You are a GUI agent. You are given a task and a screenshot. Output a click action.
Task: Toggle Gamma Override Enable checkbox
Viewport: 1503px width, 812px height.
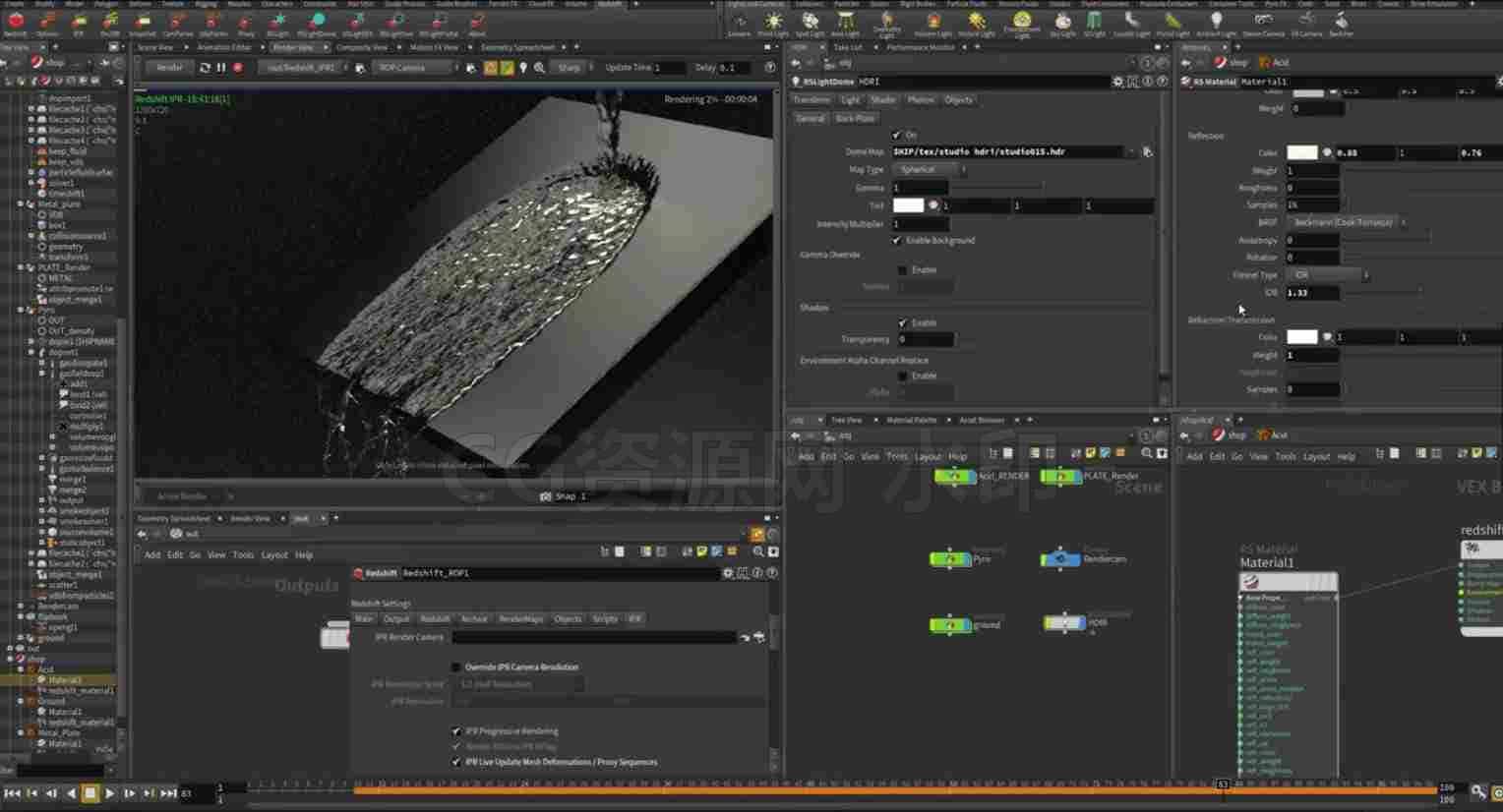tap(902, 270)
